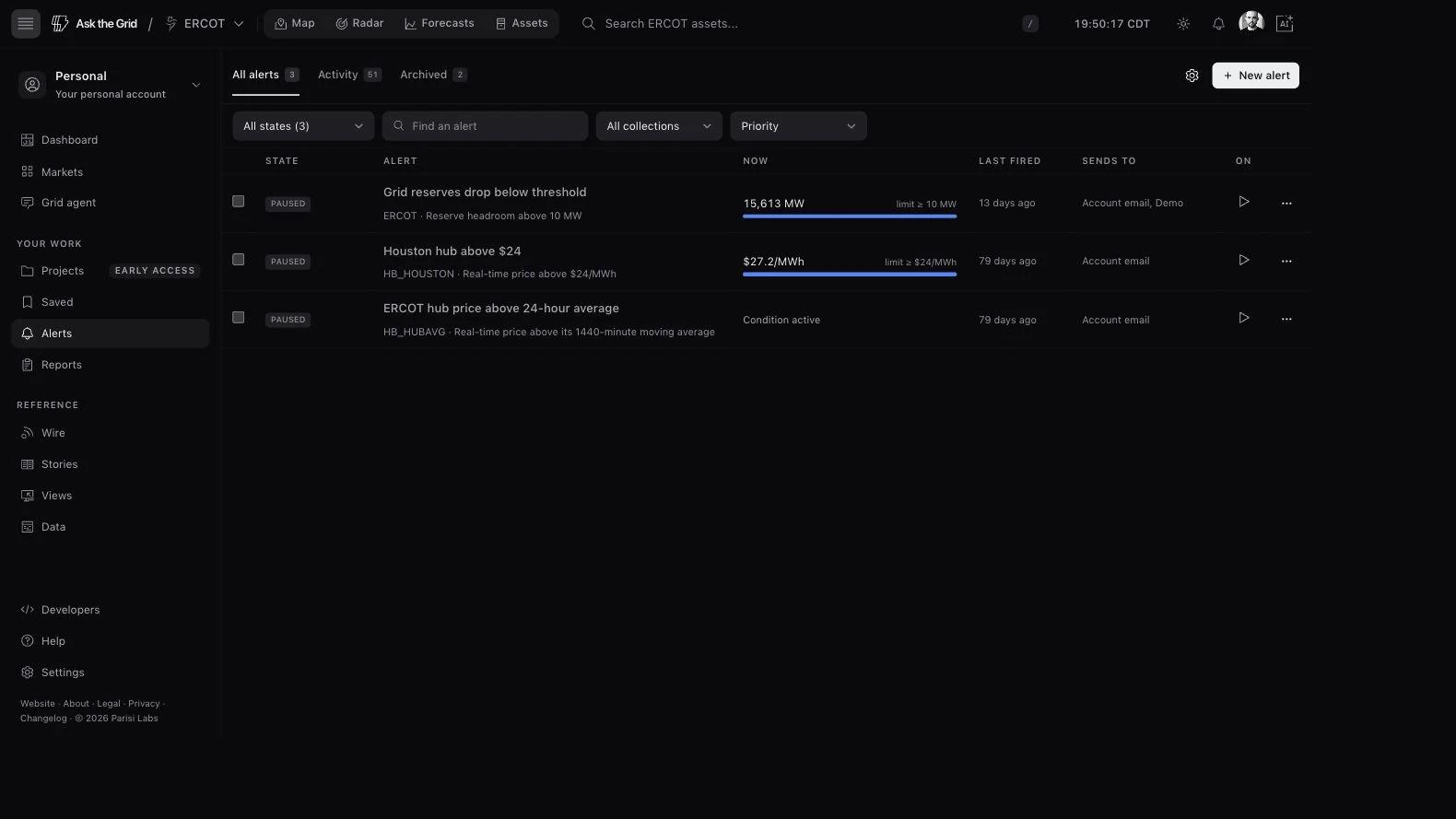1456x819 pixels.
Task: Select the ERCOT hub price alert checkbox
Action: (239, 318)
